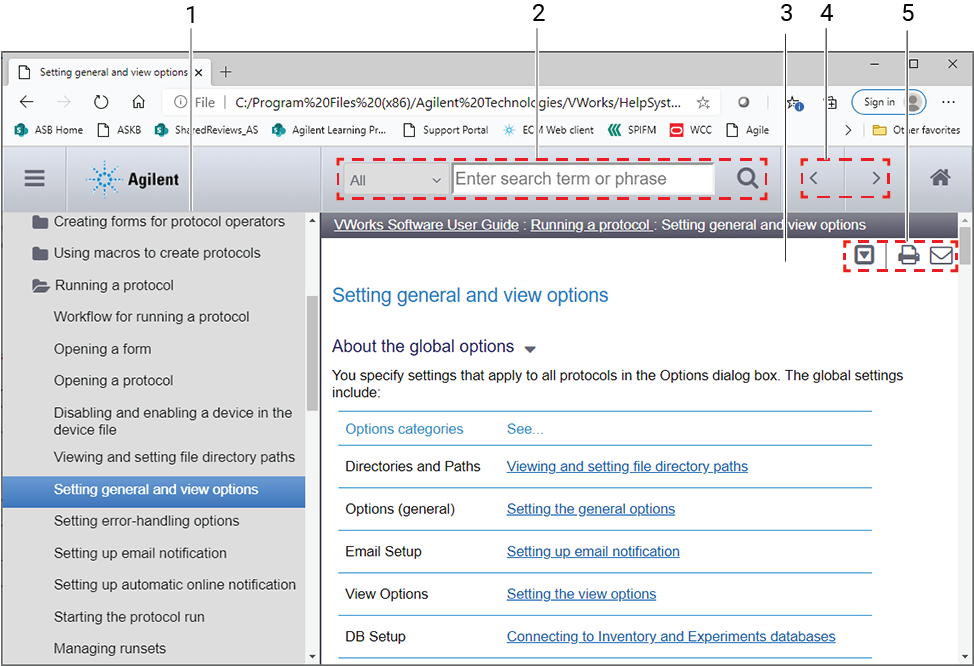Open Setting up email notification table link

click(593, 552)
